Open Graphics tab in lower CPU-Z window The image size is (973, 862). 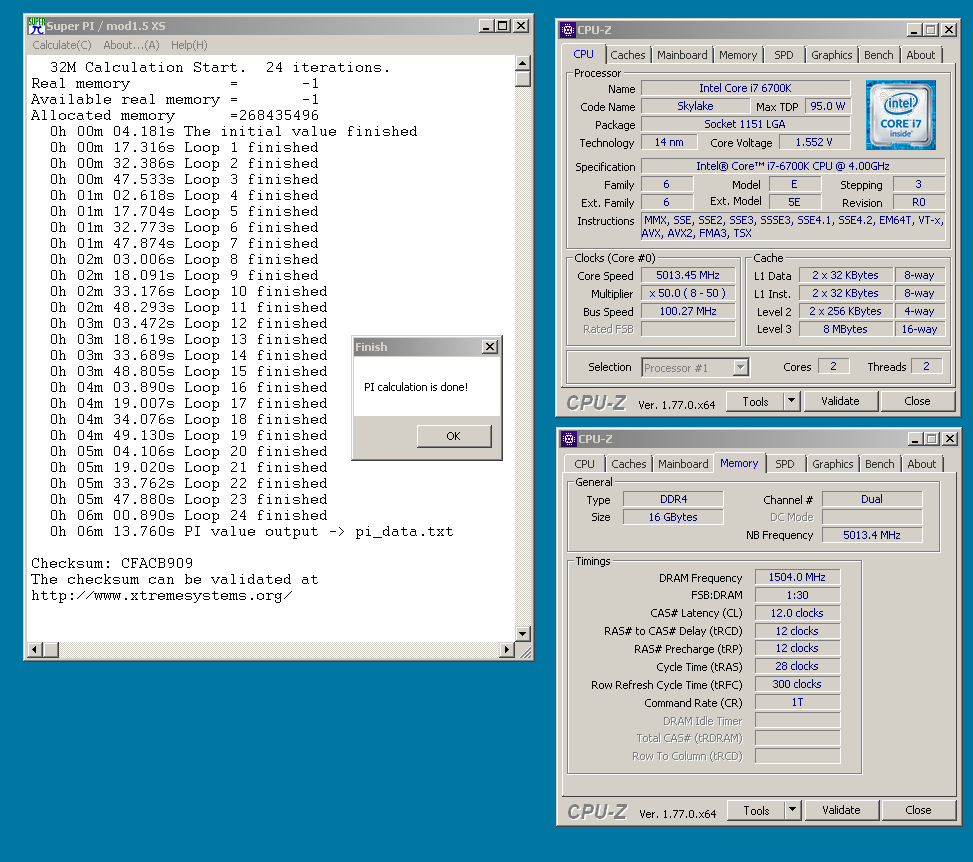point(833,464)
